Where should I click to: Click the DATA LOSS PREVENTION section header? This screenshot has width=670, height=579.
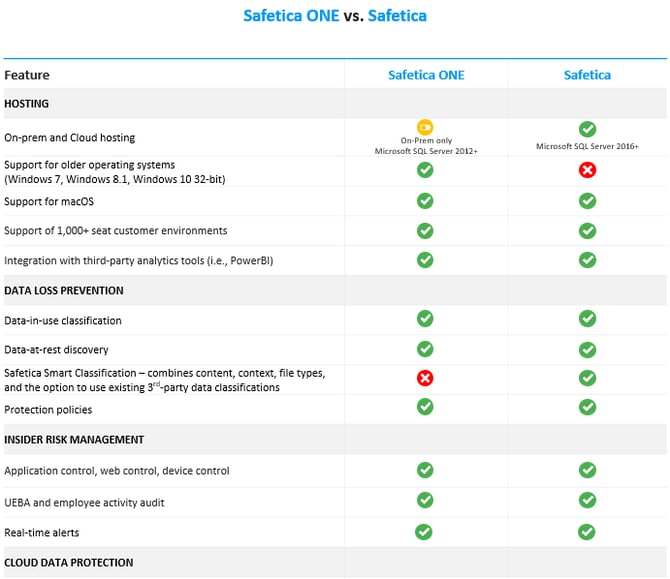click(x=64, y=291)
